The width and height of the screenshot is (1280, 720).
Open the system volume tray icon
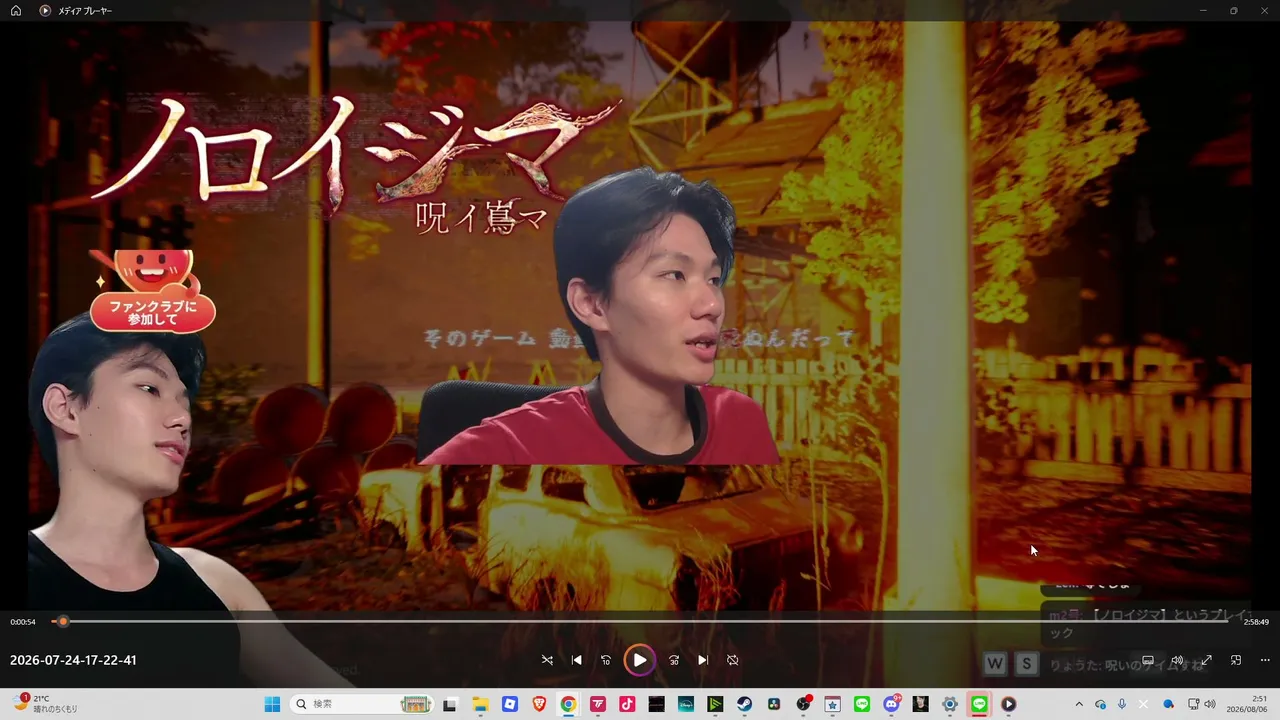click(x=1210, y=704)
